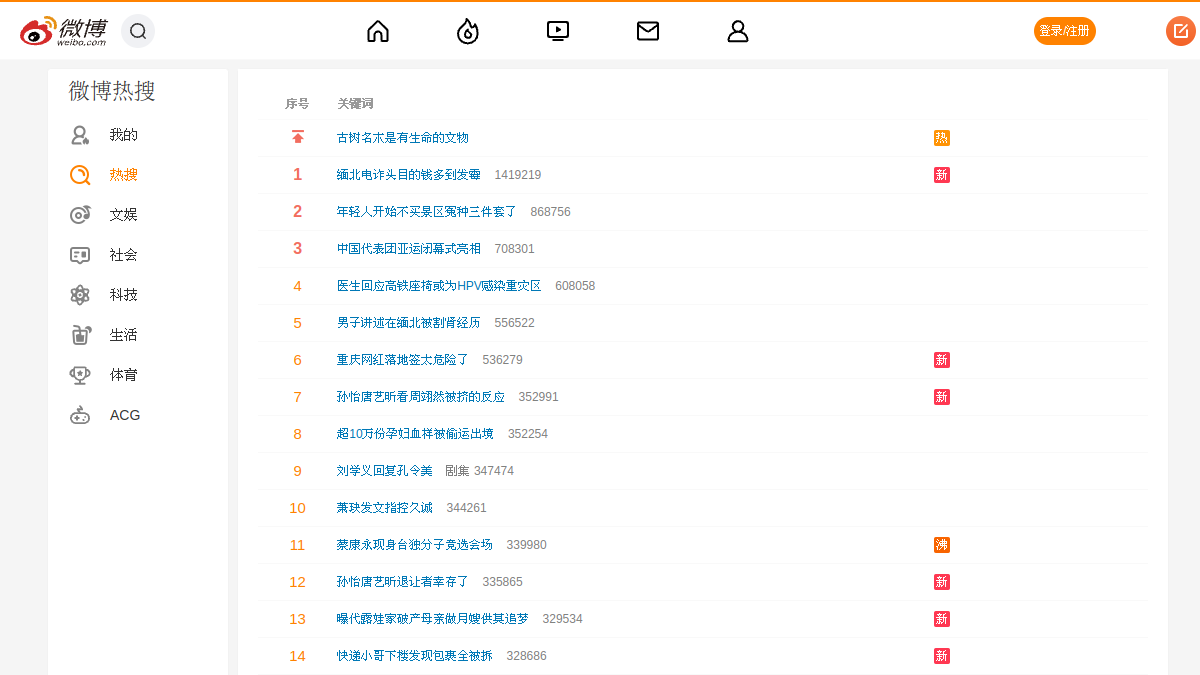Image resolution: width=1200 pixels, height=675 pixels.
Task: Open topic 蔡康永现身台独分子竞选会场
Action: 415,545
